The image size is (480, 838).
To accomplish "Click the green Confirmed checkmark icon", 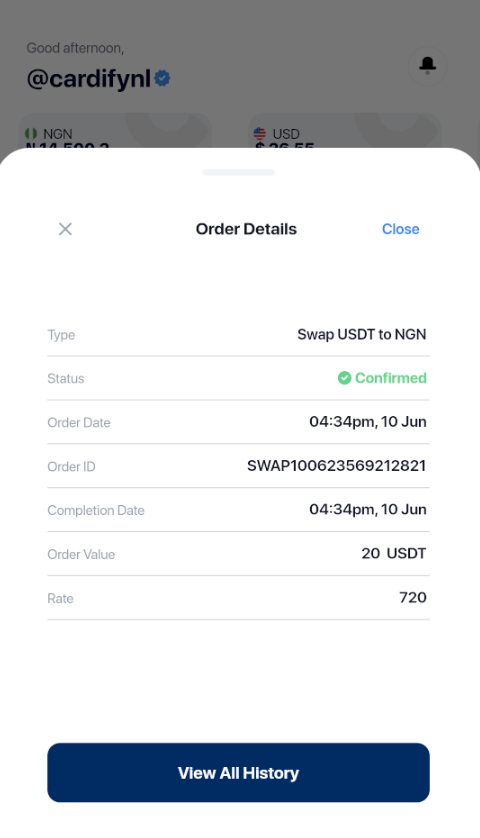I will point(344,378).
